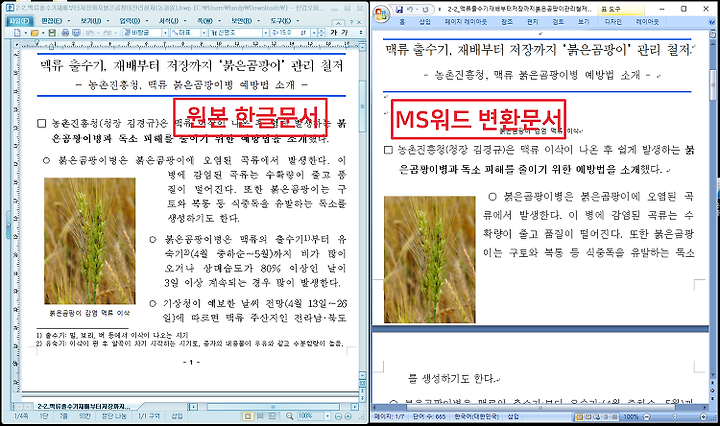The width and height of the screenshot is (720, 426).
Task: Click Save icon in Hangul toolbar
Action: click(52, 33)
